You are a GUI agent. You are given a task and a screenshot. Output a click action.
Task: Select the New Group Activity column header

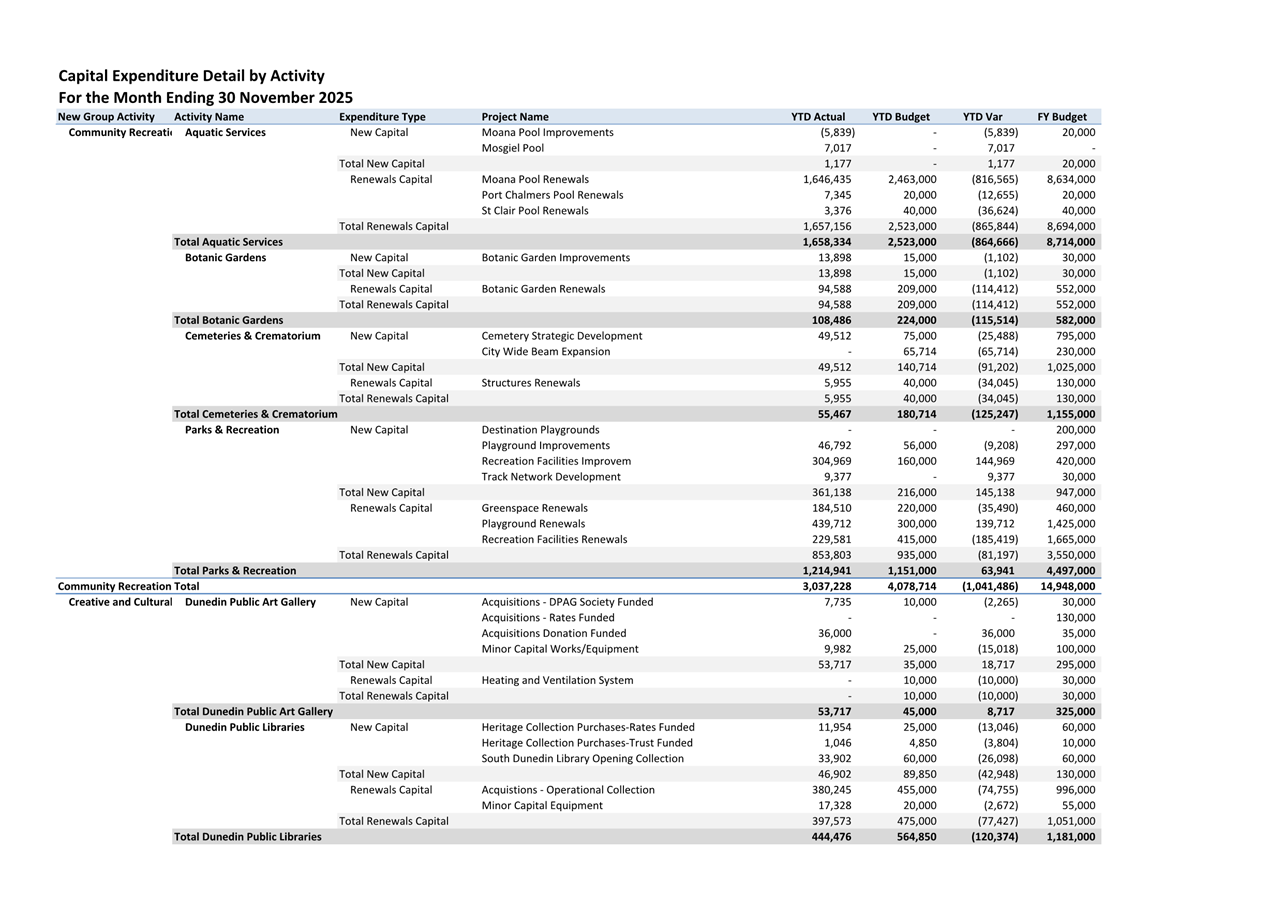point(106,117)
